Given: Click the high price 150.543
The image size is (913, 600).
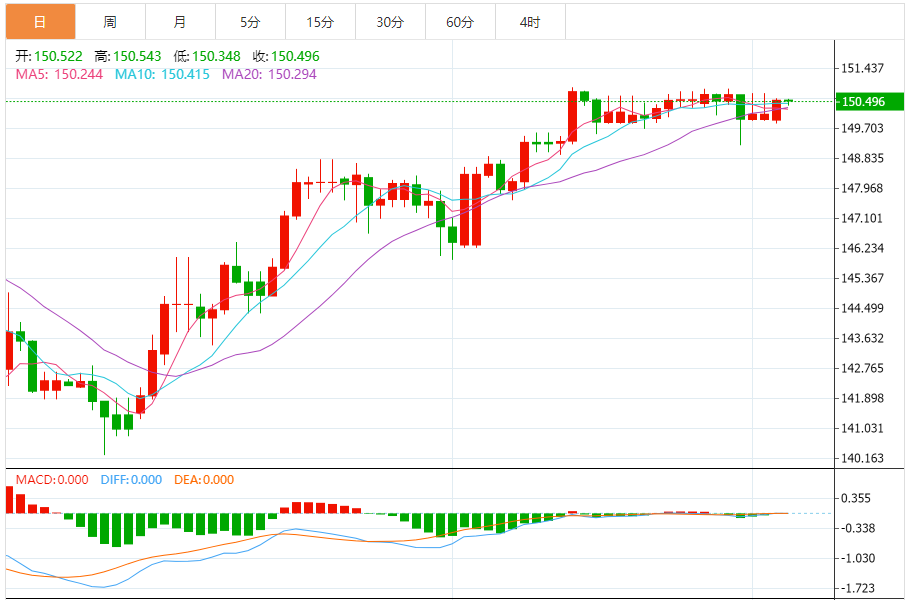Looking at the screenshot, I should (137, 57).
